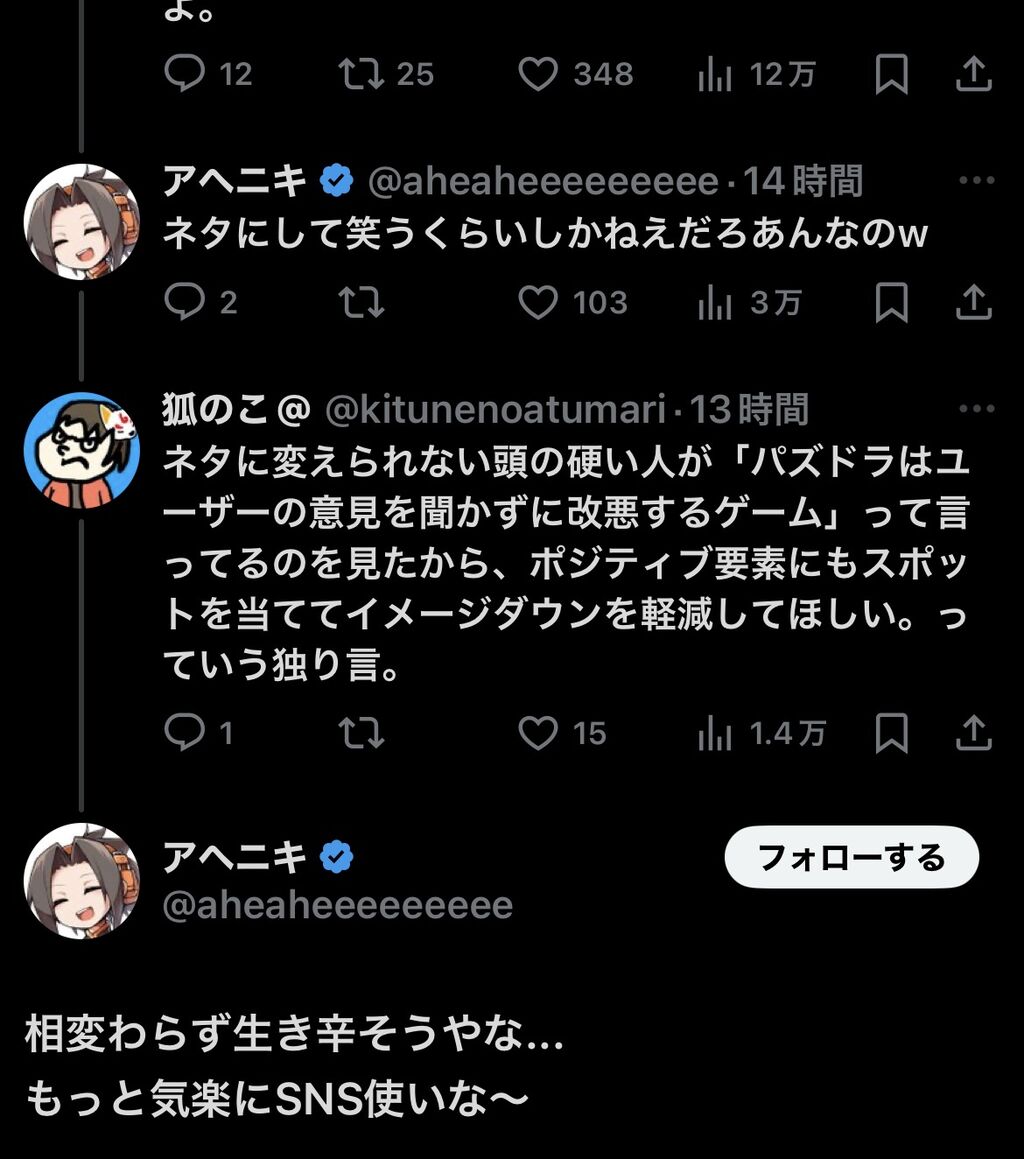This screenshot has width=1024, height=1159.
Task: Open @kitunenoatumari profile handle link
Action: [x=495, y=409]
